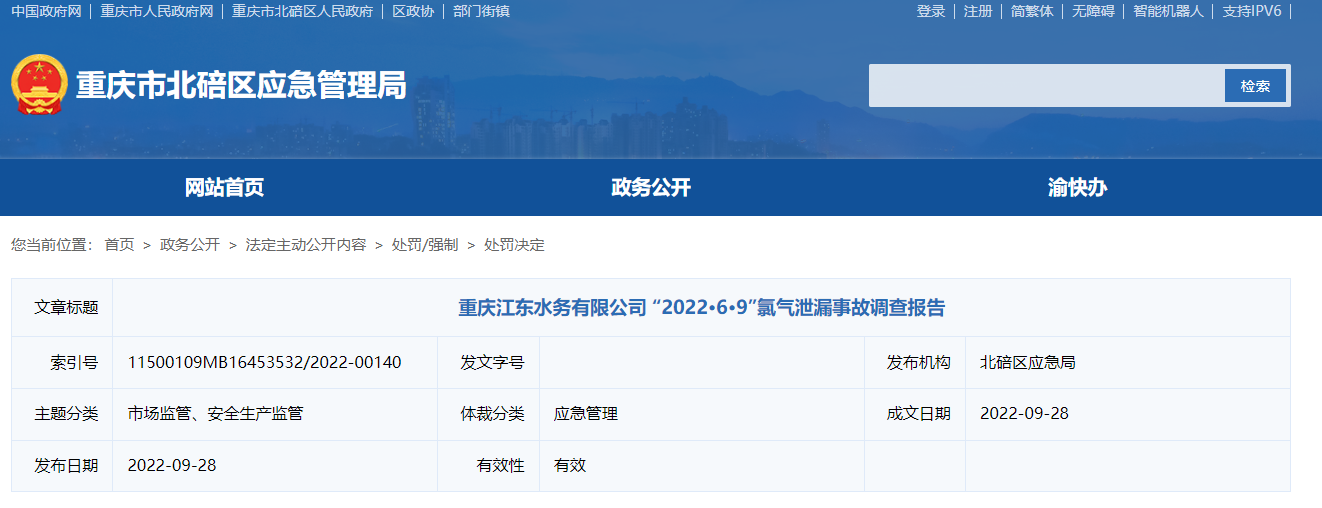Click the article title about 氯气泄漏事故调查报告
1322x508 pixels.
tap(701, 308)
